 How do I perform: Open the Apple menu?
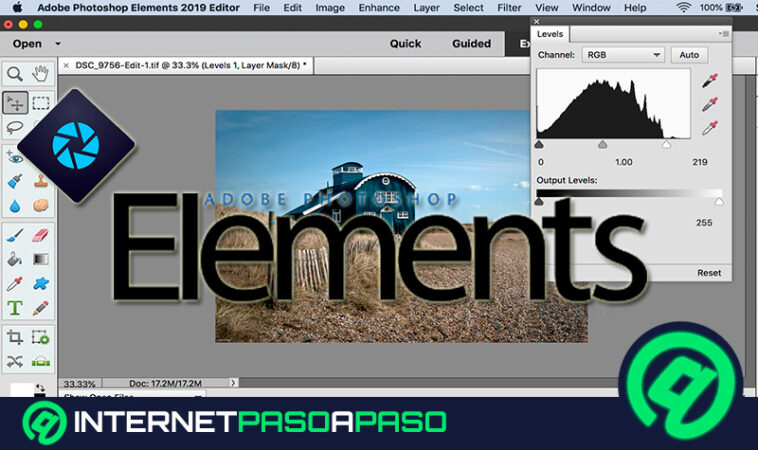click(x=17, y=7)
